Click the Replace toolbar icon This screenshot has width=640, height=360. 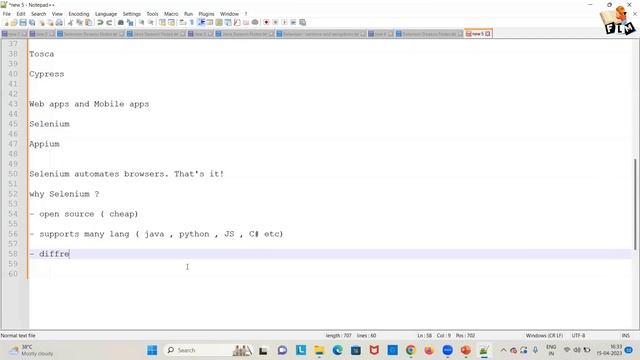[130, 22]
